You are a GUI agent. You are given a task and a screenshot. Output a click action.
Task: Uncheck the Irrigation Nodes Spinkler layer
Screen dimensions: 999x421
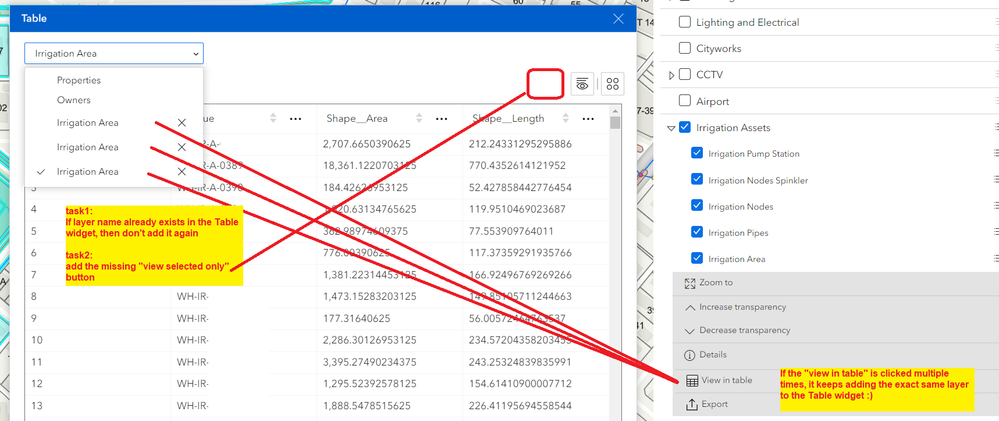(697, 180)
